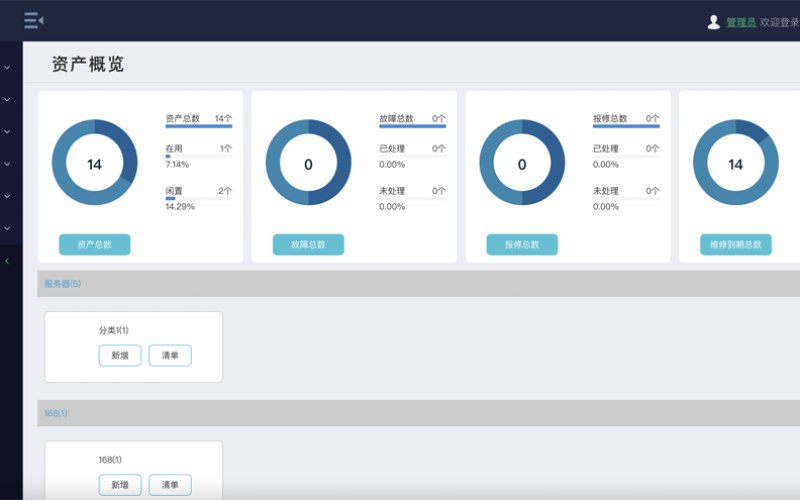Expand the fourth sidebar chevron from top
800x500 pixels.
(x=7, y=164)
